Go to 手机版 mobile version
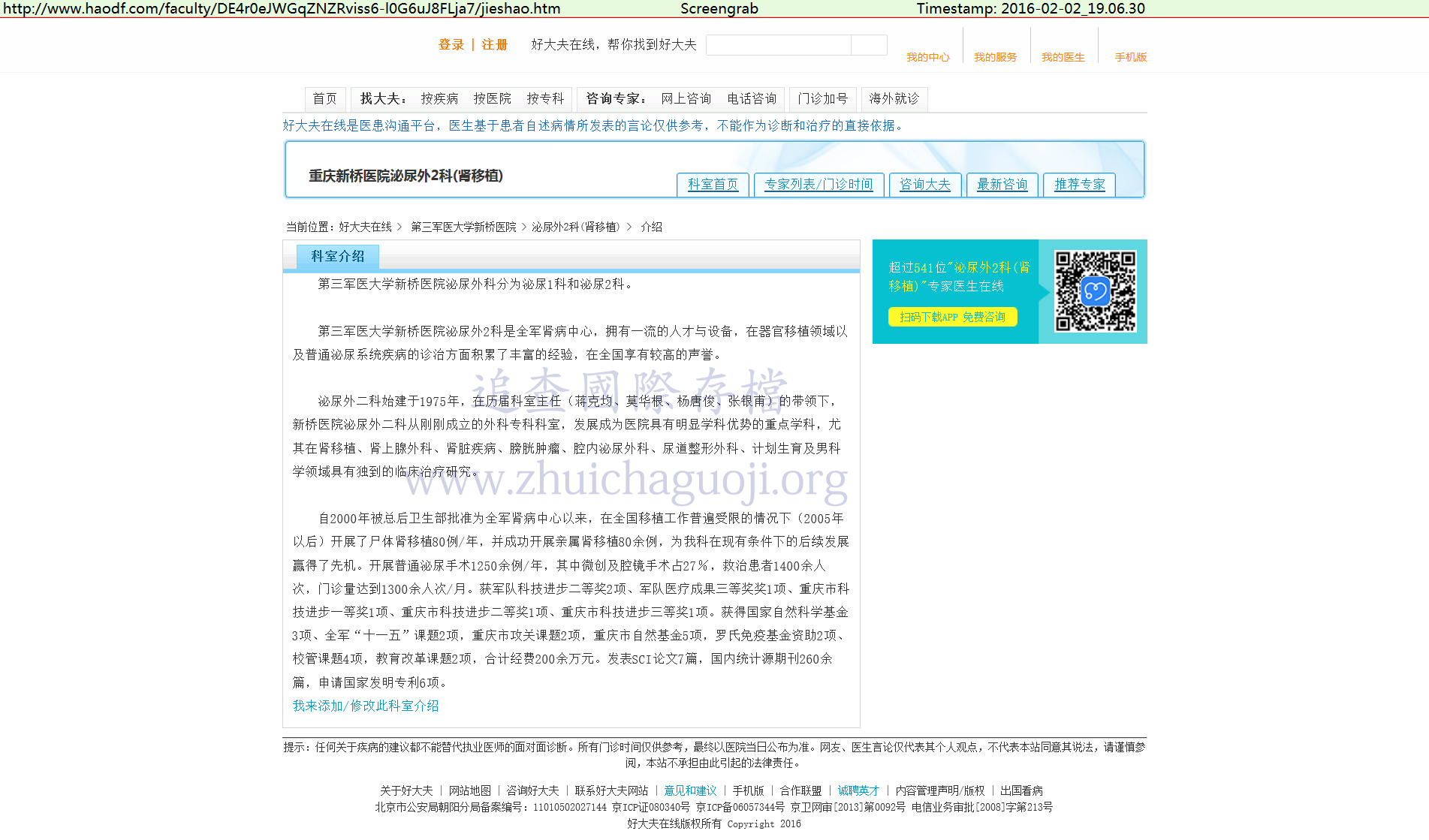Image resolution: width=1429 pixels, height=840 pixels. [x=1130, y=57]
